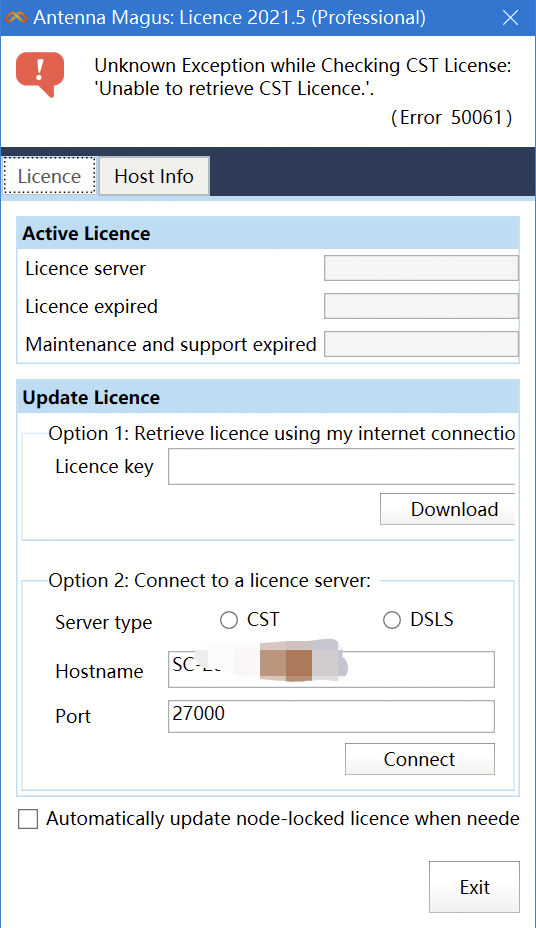This screenshot has height=928, width=536.
Task: Switch to the Licence tab
Action: pos(50,176)
